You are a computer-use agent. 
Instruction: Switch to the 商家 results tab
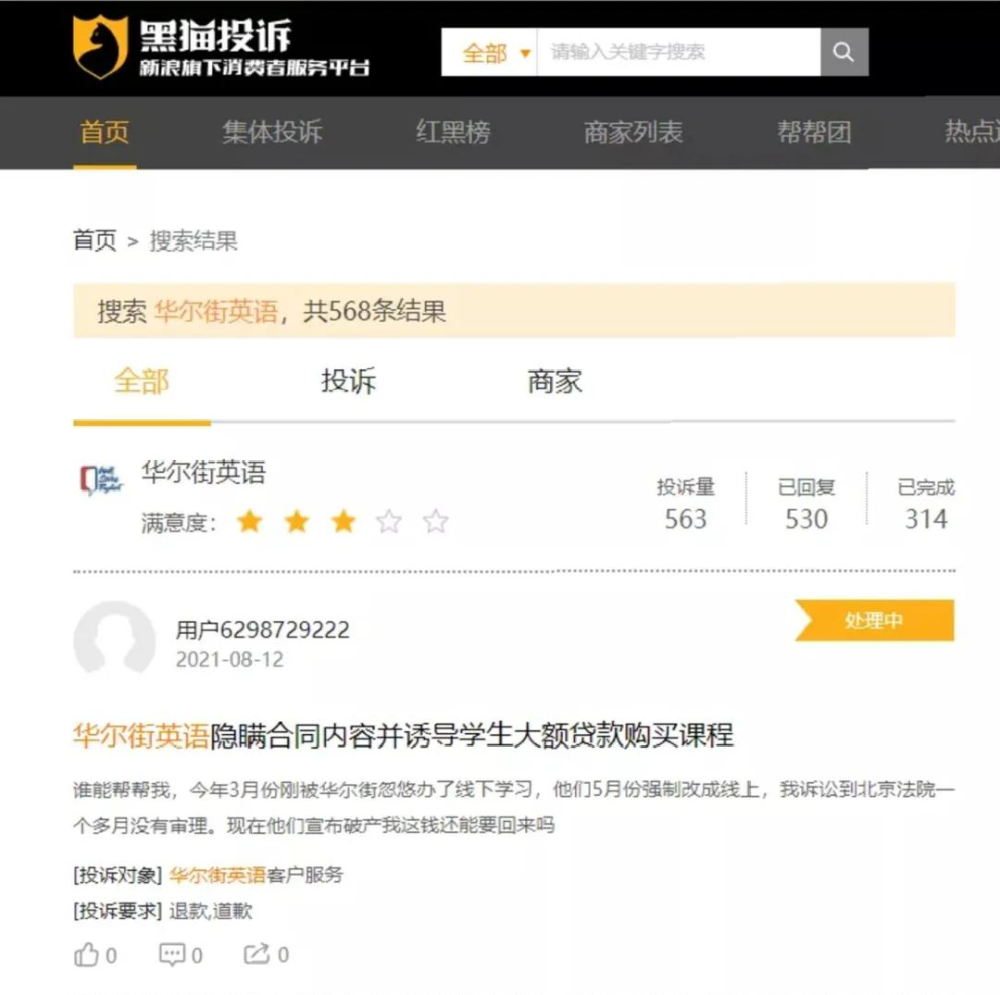555,381
